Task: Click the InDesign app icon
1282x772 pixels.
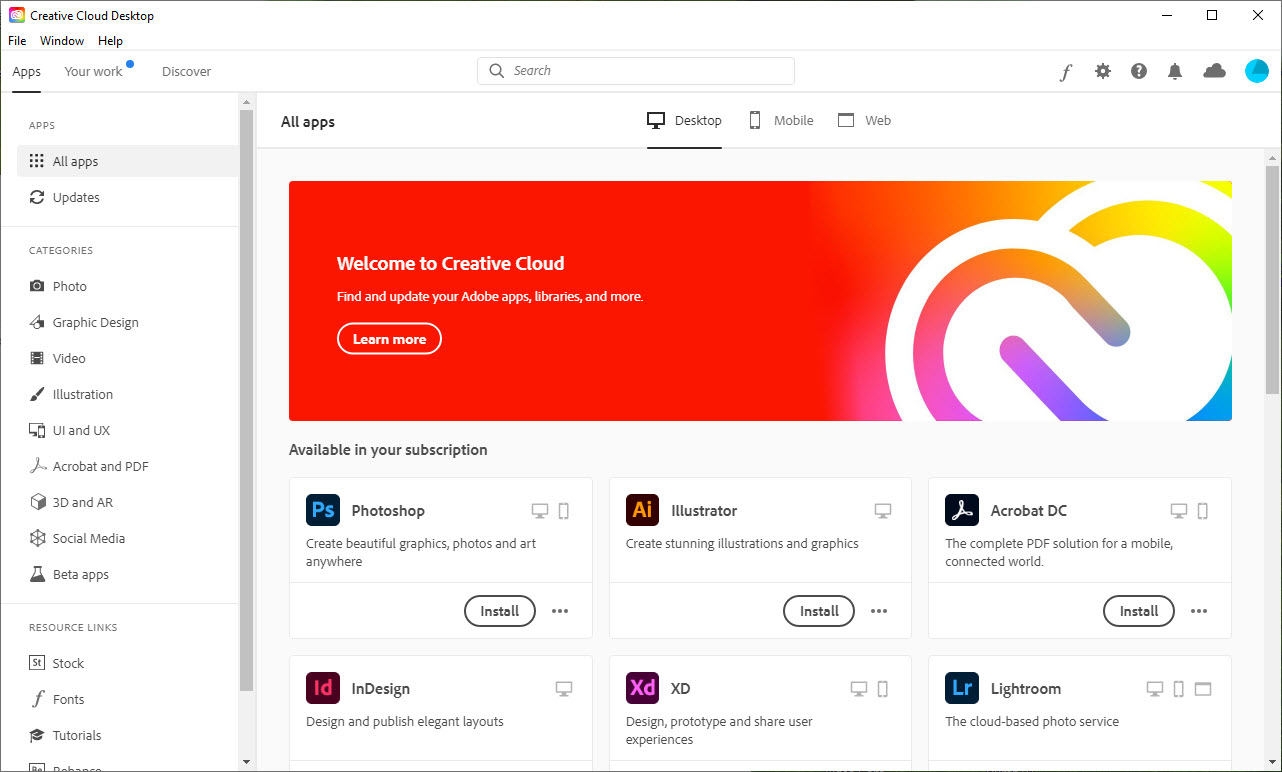Action: [323, 688]
